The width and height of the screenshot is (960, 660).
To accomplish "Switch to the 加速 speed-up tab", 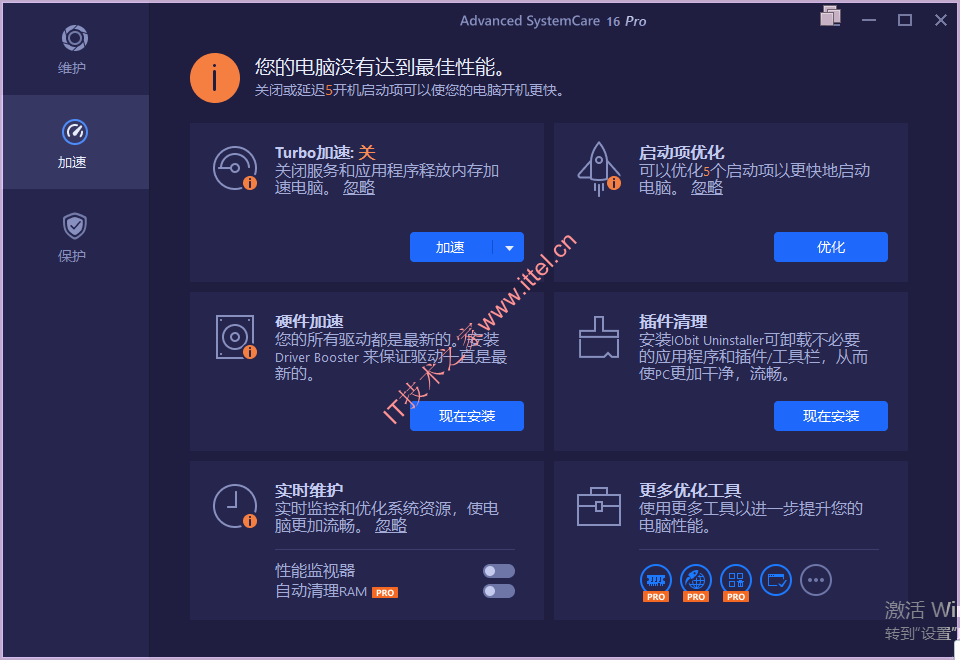I will pos(75,142).
